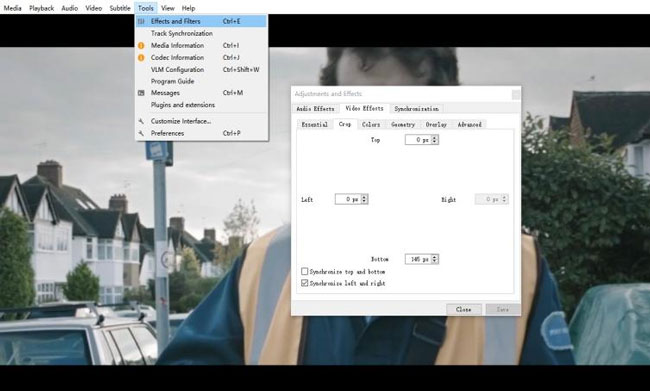Open Plugins and extensions
The width and height of the screenshot is (650, 391).
[x=201, y=105]
